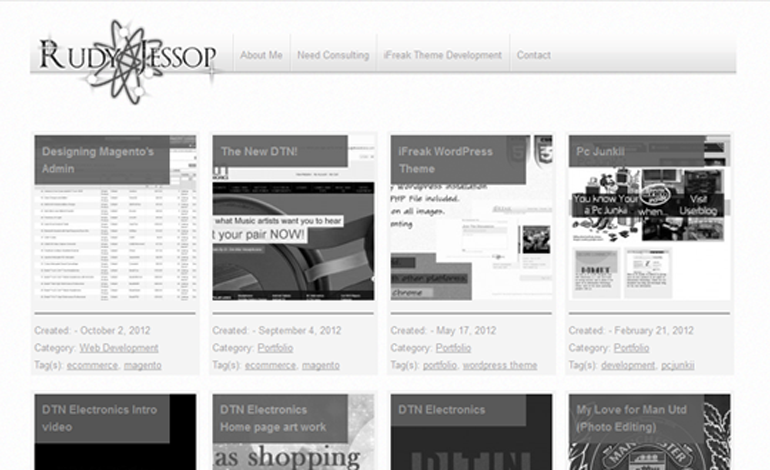This screenshot has height=470, width=770.
Task: Open the Contact menu item
Action: [533, 55]
